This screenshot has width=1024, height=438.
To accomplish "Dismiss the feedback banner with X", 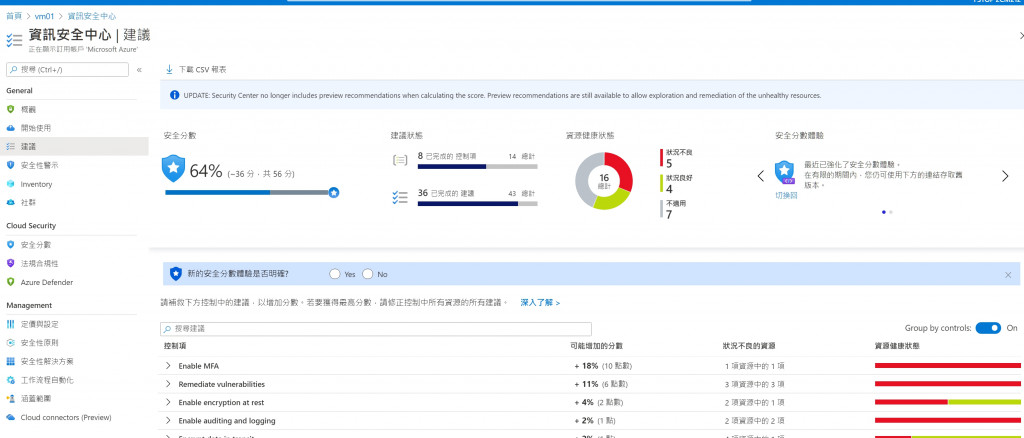I will (x=1008, y=275).
